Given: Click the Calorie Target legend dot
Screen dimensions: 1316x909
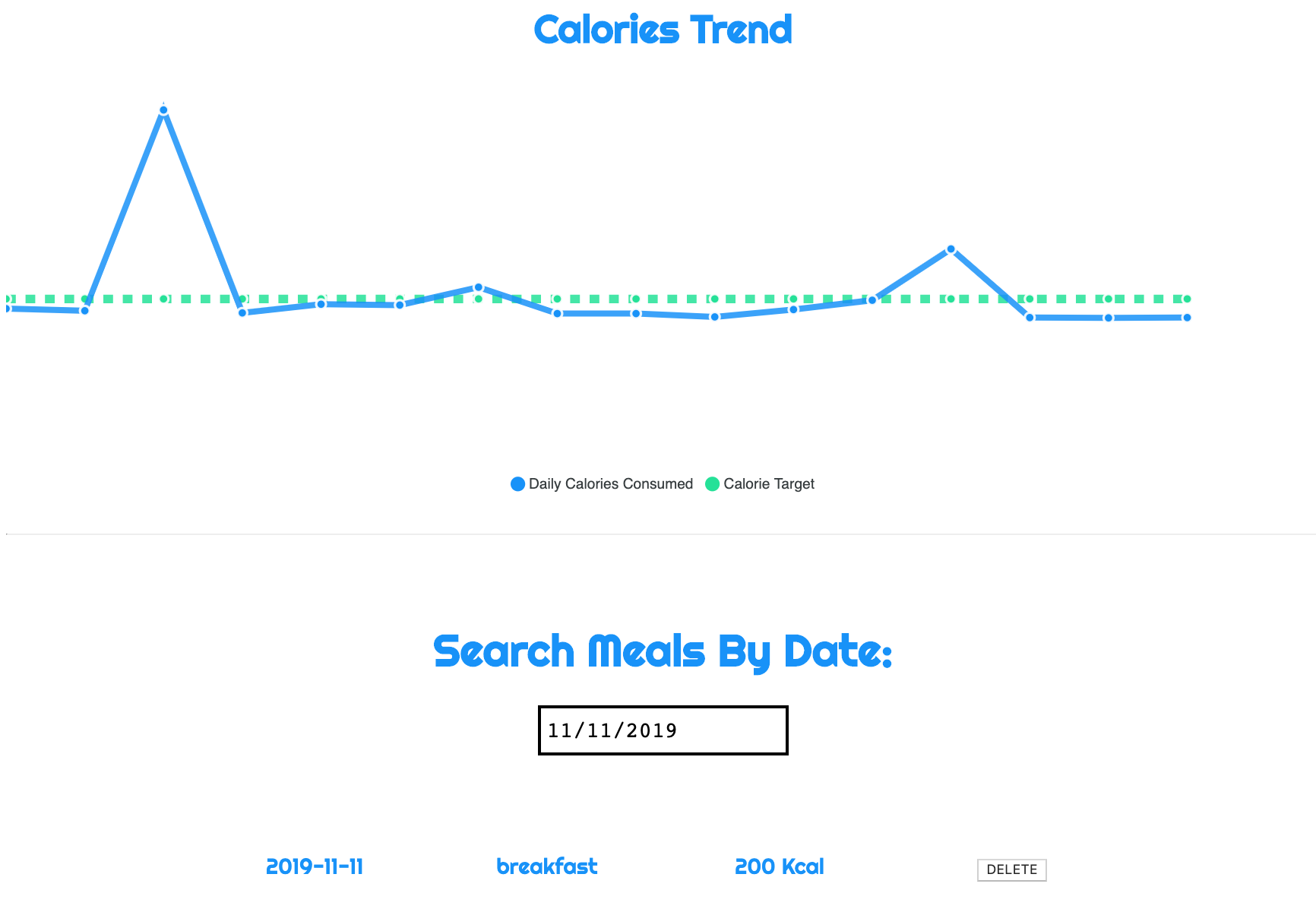Looking at the screenshot, I should [712, 483].
